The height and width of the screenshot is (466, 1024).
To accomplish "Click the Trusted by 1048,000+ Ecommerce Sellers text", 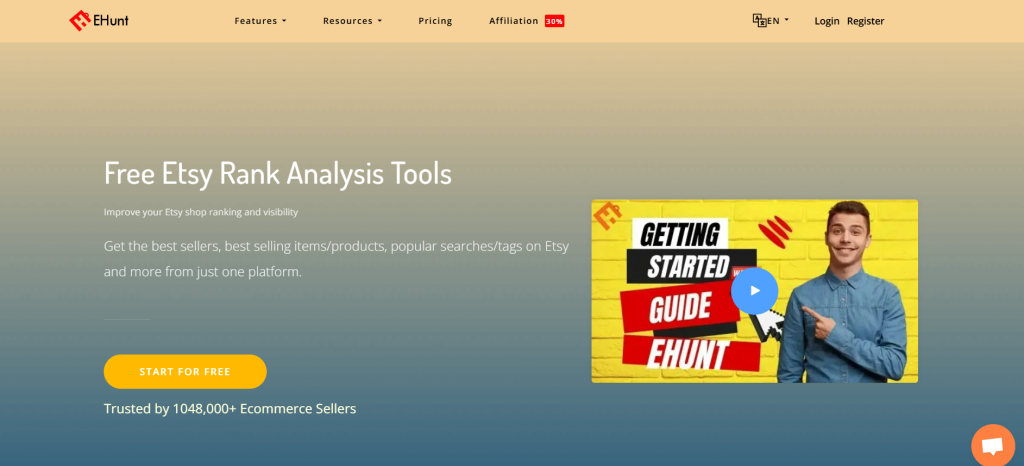I will coord(230,408).
